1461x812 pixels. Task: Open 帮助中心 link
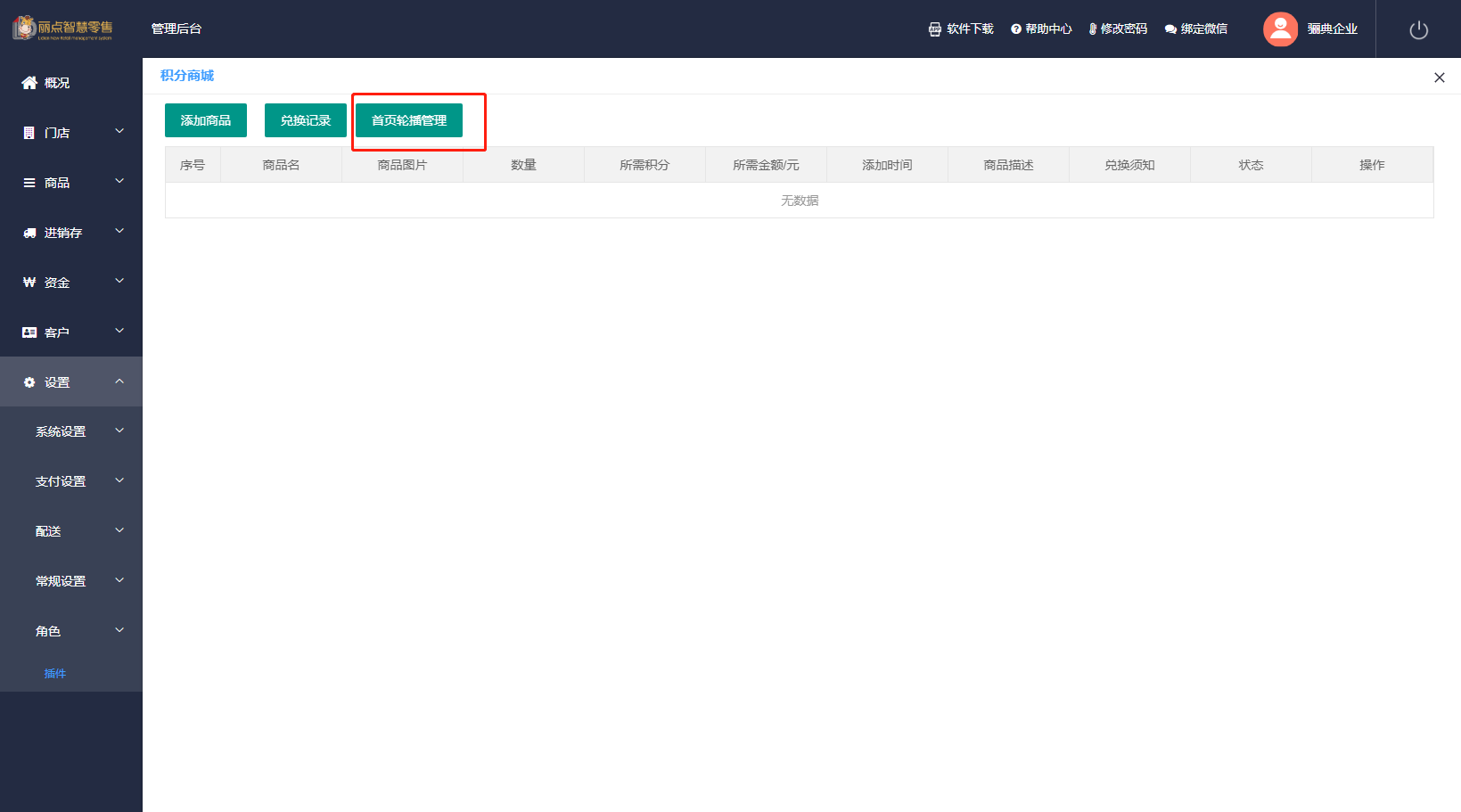point(1048,29)
